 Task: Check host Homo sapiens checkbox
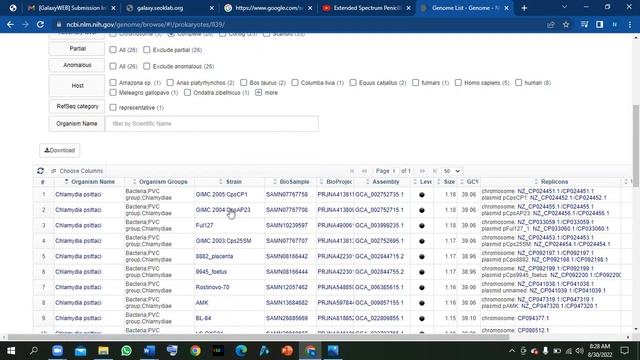click(x=458, y=82)
